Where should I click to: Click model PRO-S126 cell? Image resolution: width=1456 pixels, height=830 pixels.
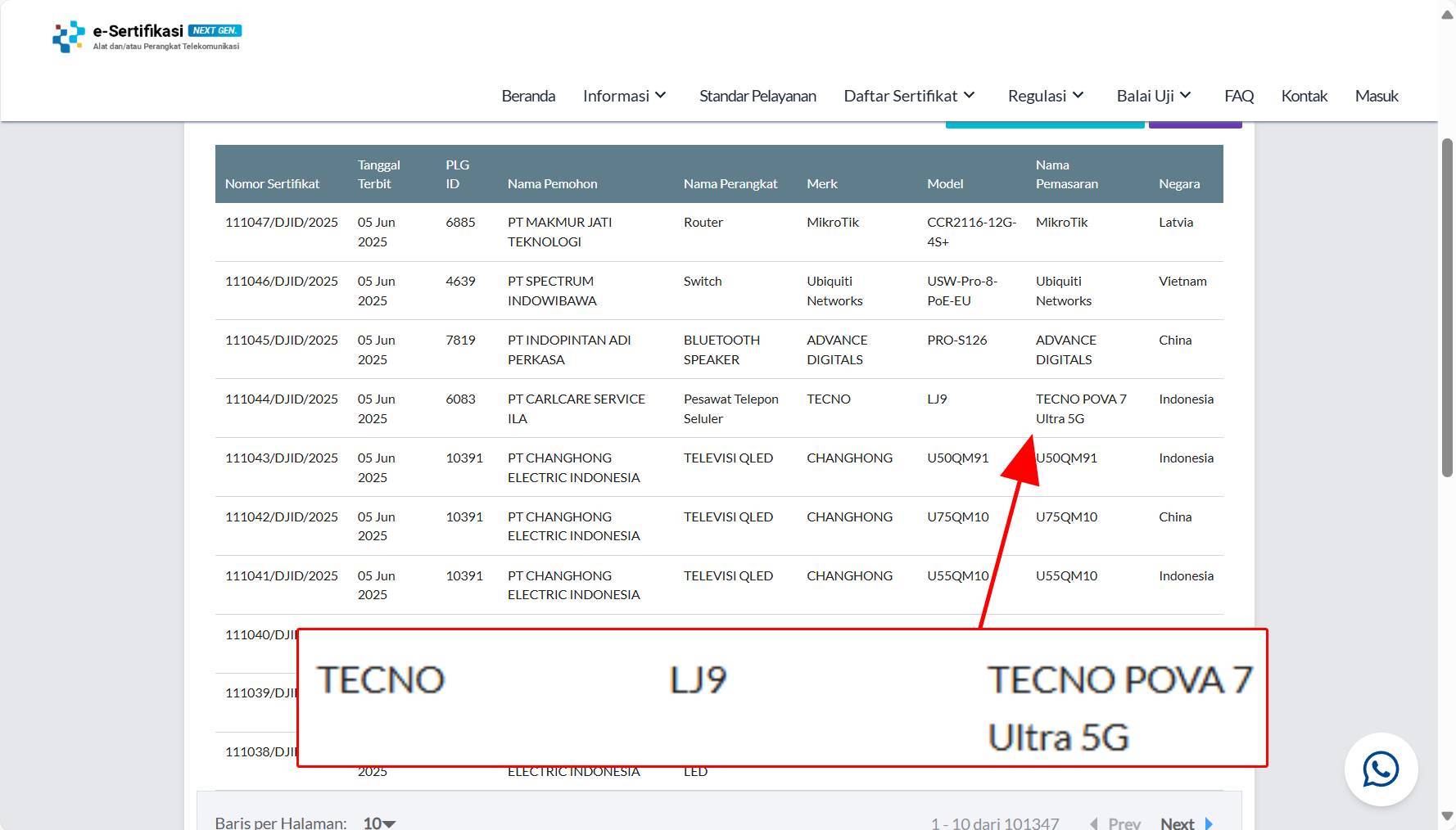pos(956,340)
